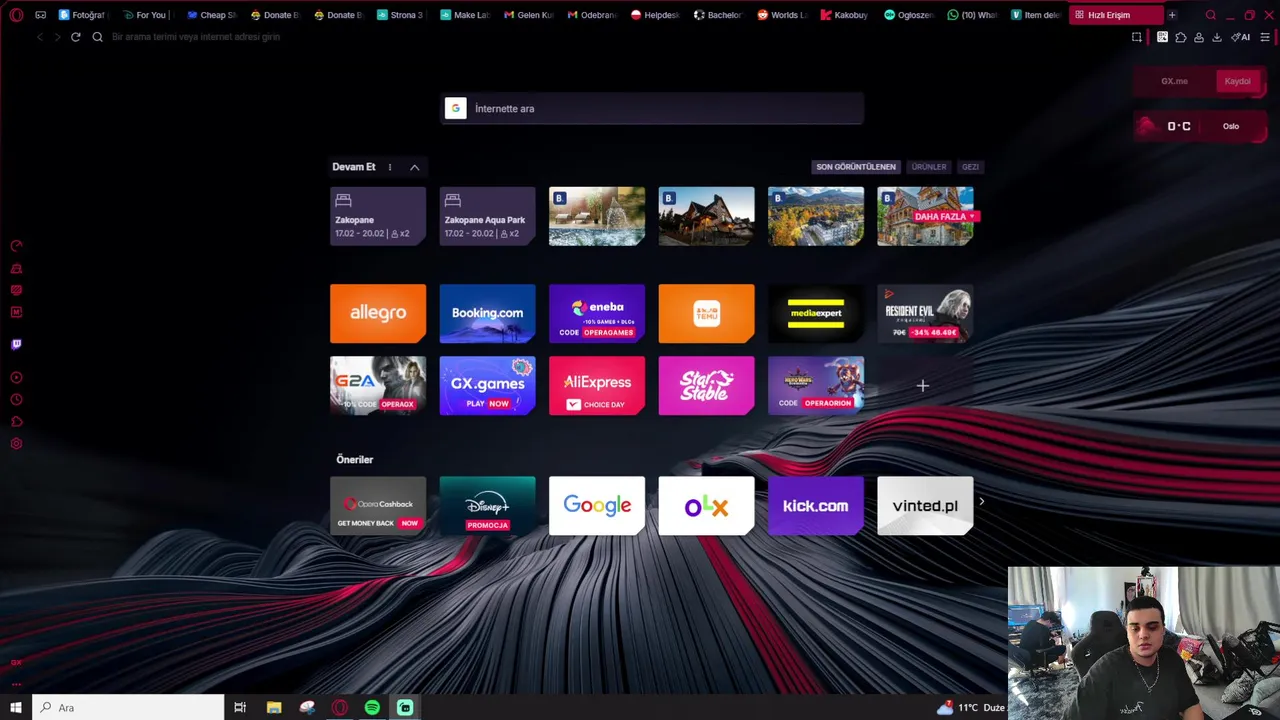Open the Star Stable speed dial
Viewport: 1280px width, 720px height.
(x=706, y=385)
